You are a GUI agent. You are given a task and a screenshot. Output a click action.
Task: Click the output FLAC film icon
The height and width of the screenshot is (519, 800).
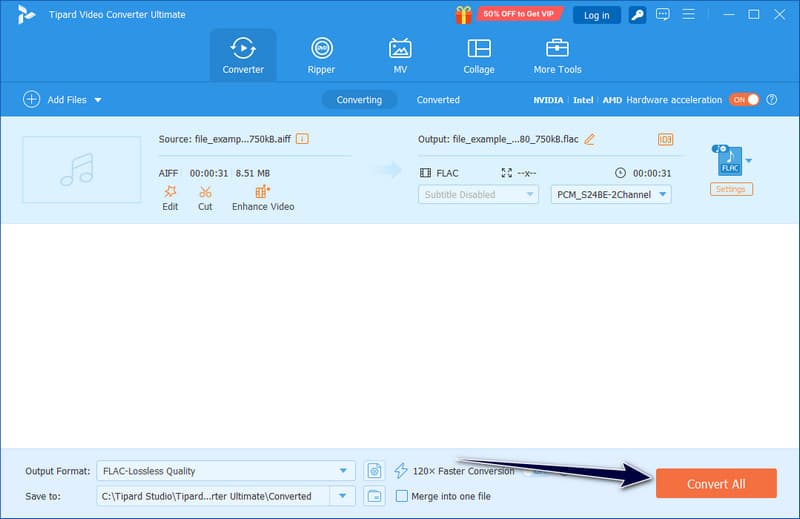426,173
